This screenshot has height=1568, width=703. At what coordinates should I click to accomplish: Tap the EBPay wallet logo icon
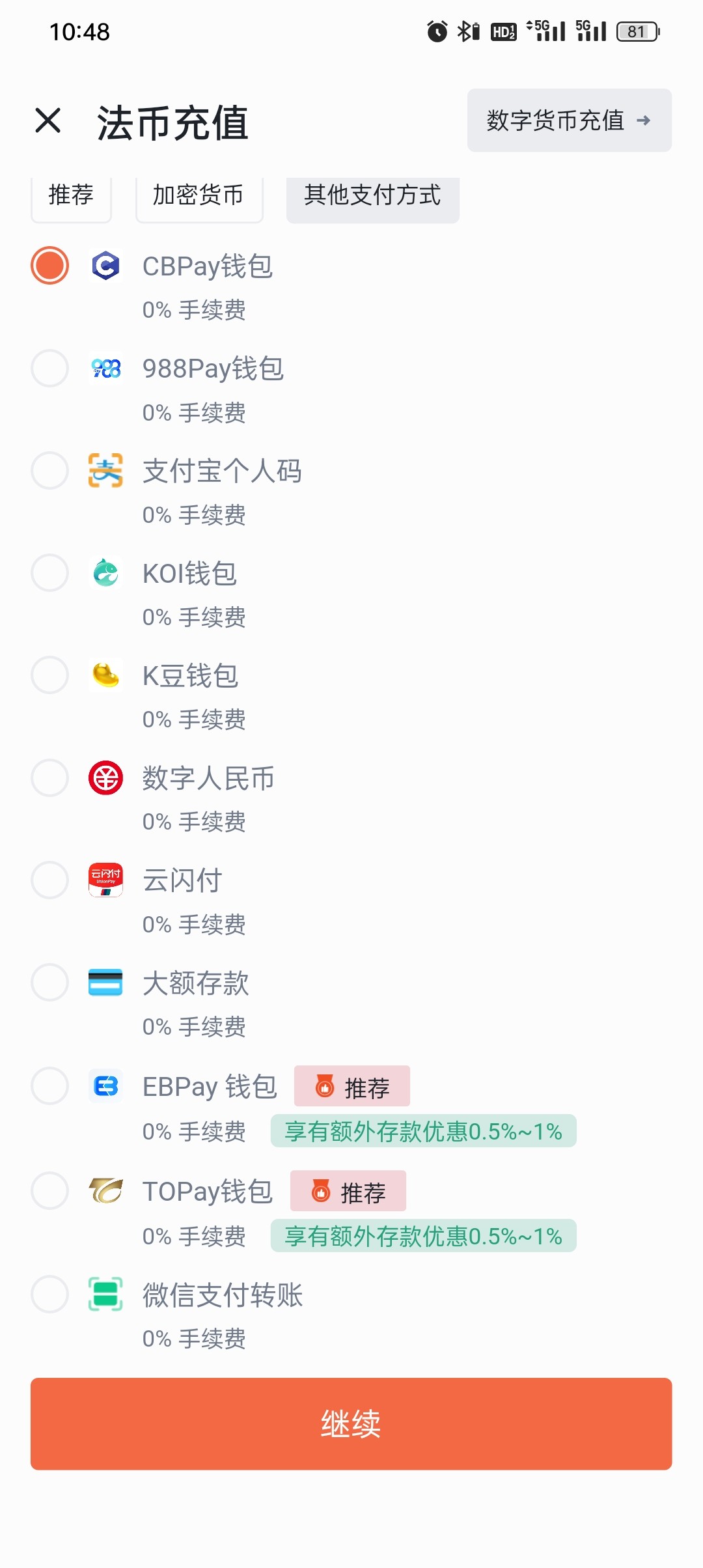[x=105, y=1086]
